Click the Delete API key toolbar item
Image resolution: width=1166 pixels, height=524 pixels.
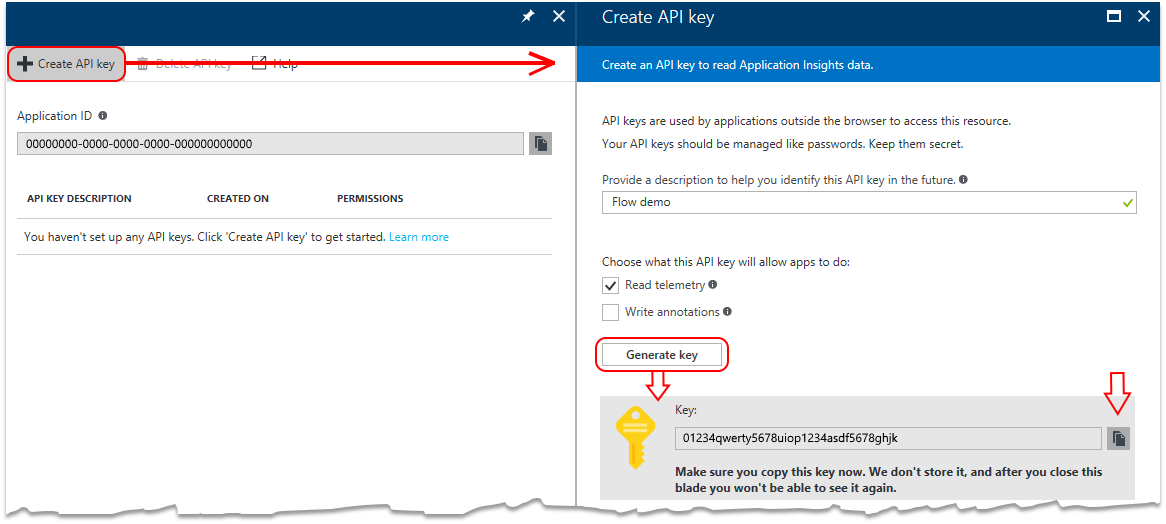(184, 64)
